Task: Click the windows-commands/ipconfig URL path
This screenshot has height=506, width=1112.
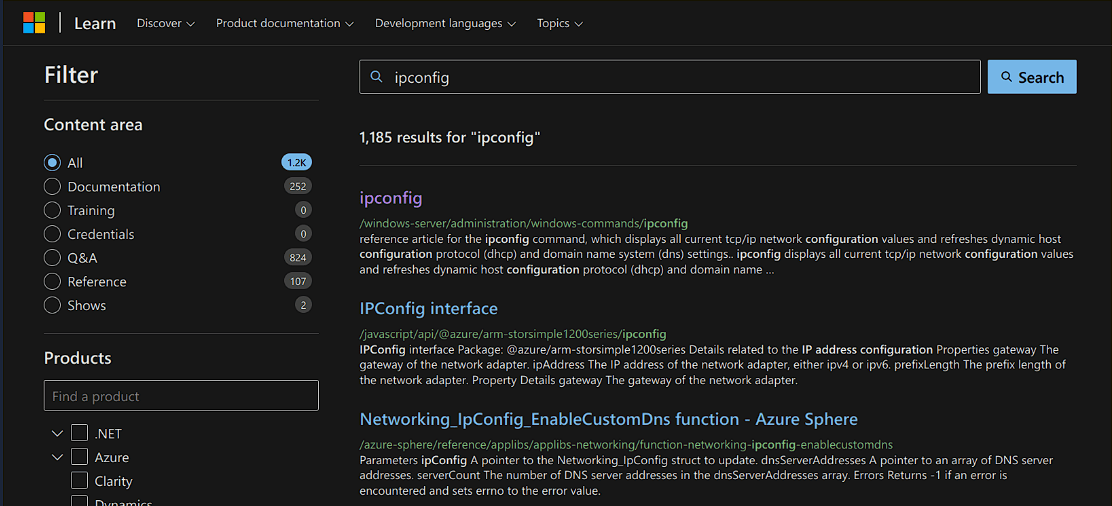Action: [523, 223]
